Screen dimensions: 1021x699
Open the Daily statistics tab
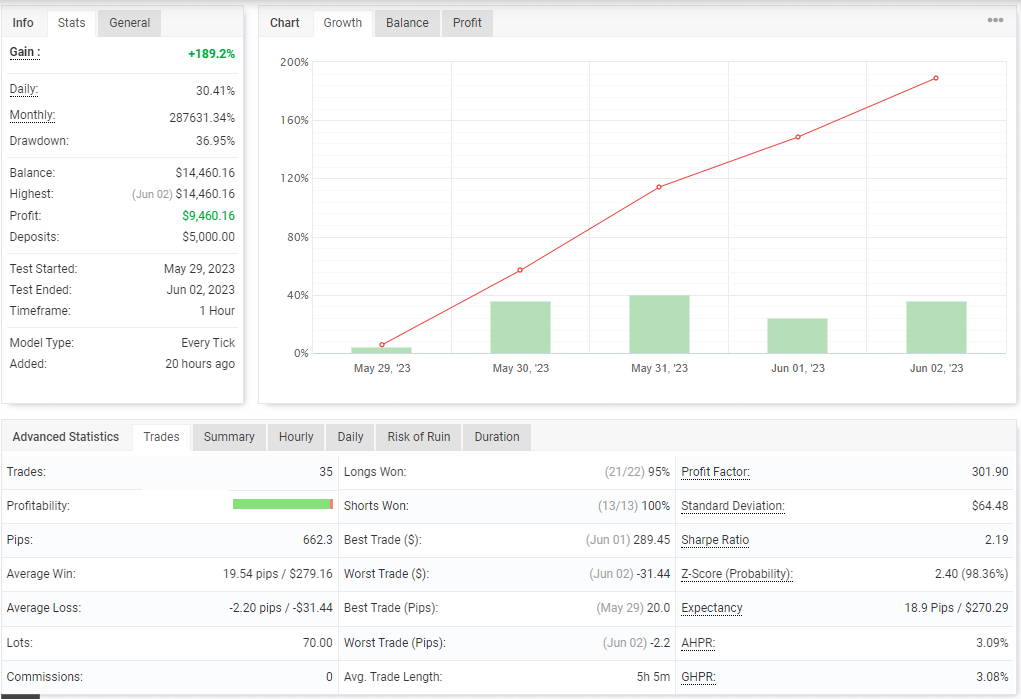[x=350, y=437]
